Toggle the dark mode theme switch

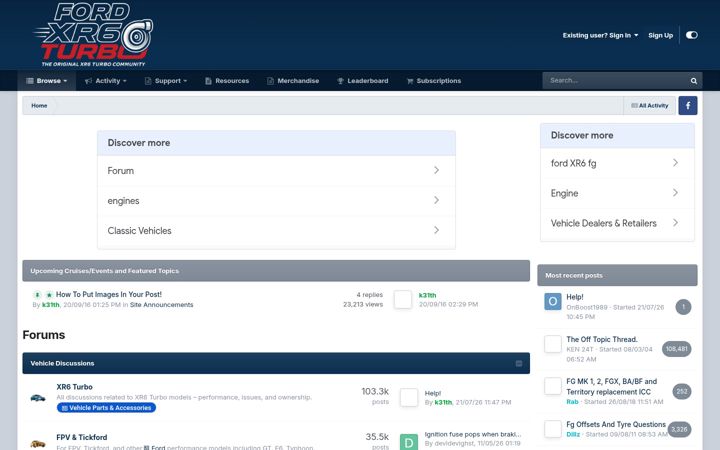click(x=692, y=35)
